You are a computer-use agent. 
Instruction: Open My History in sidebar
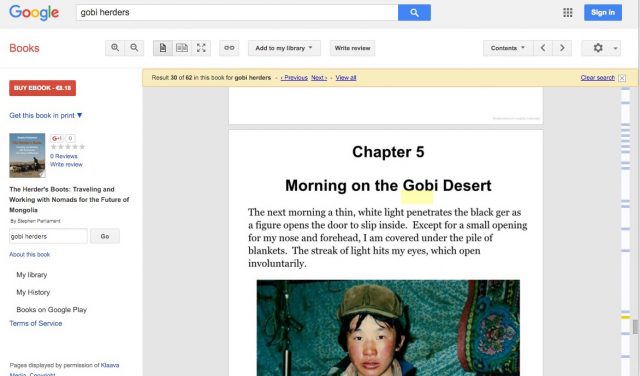click(x=33, y=292)
